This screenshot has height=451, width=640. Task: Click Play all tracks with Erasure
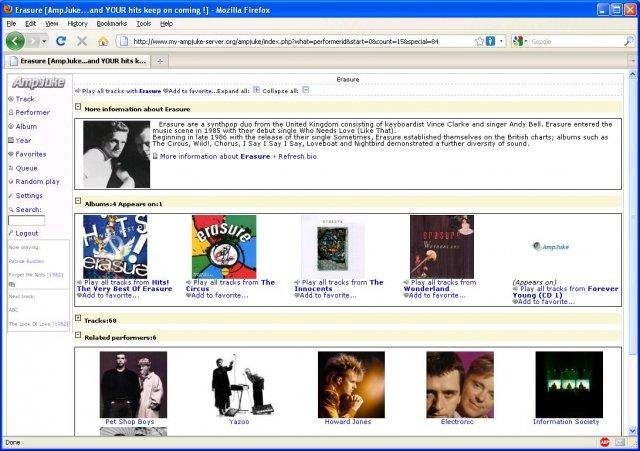[122, 91]
